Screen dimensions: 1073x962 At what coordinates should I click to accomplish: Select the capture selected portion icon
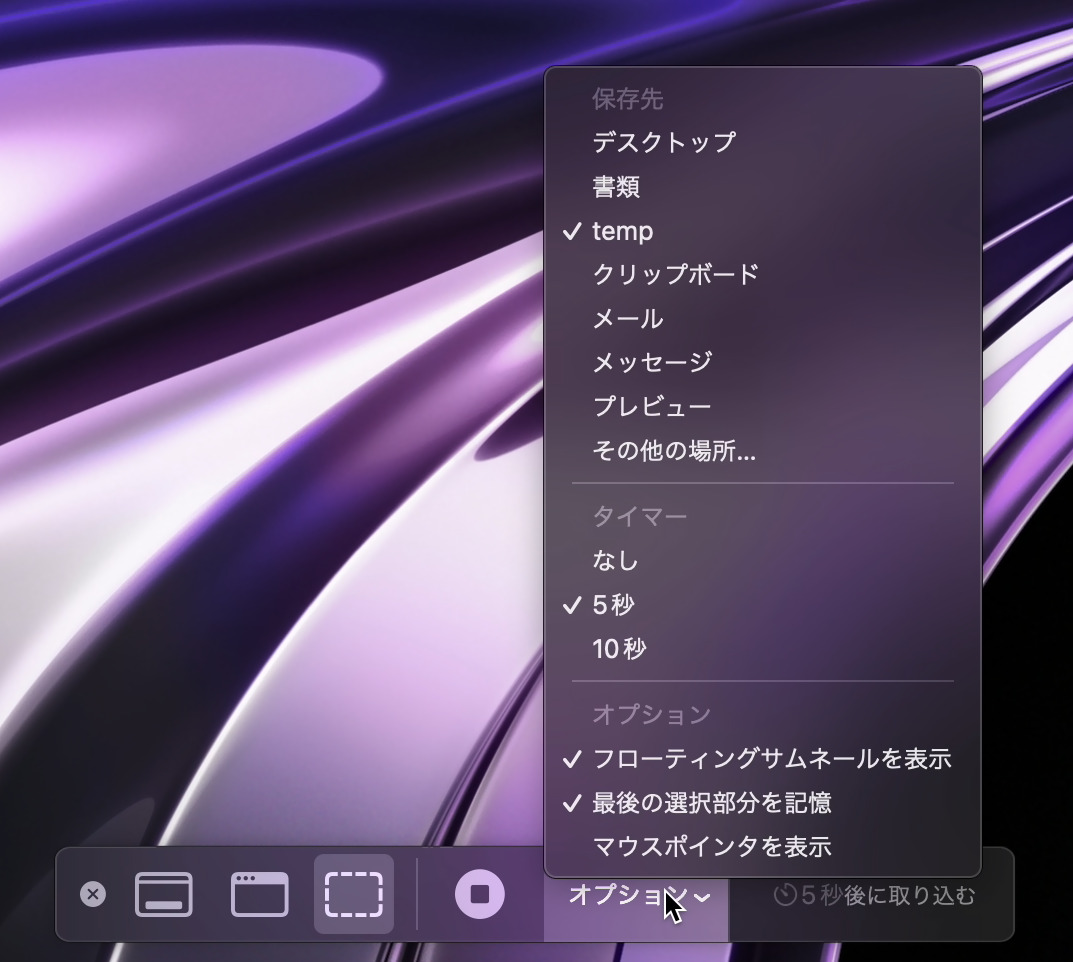pyautogui.click(x=353, y=895)
